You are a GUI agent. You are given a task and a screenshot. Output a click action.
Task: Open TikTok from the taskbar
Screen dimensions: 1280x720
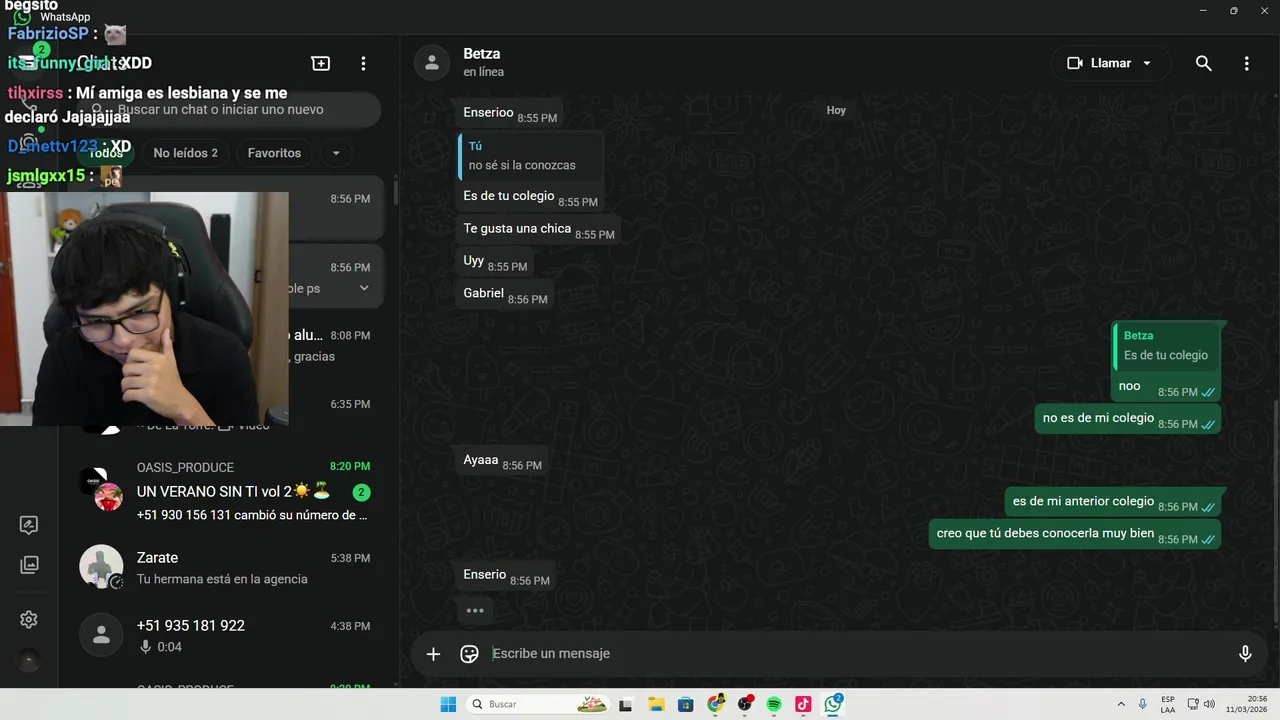coord(803,704)
